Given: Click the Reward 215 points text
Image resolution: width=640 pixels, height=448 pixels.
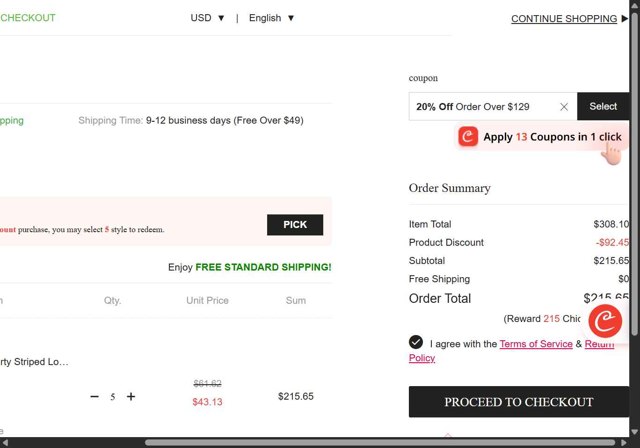Looking at the screenshot, I should 542,319.
